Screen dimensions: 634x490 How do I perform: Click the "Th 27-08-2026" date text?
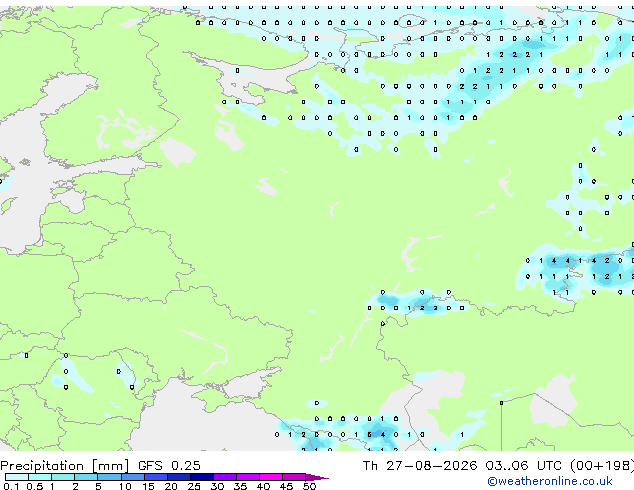(420, 465)
